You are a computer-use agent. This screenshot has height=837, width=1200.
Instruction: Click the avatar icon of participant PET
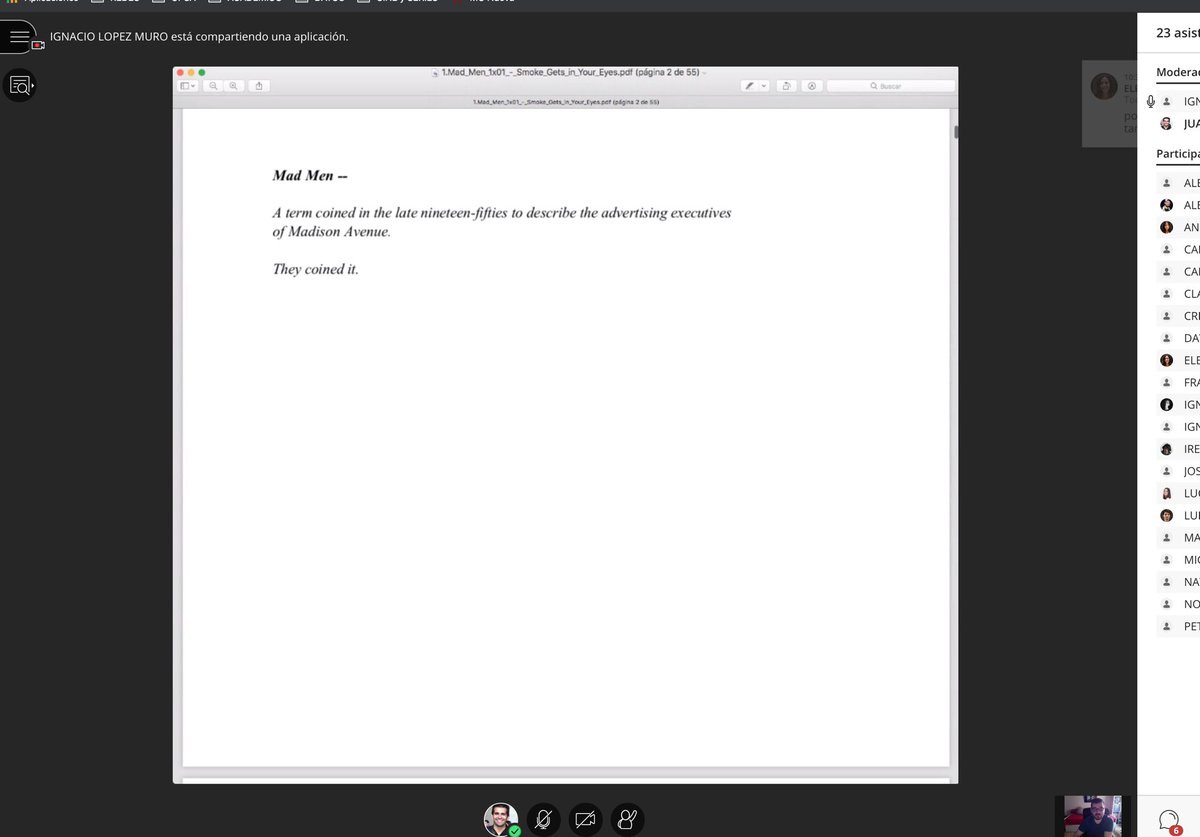(1166, 626)
